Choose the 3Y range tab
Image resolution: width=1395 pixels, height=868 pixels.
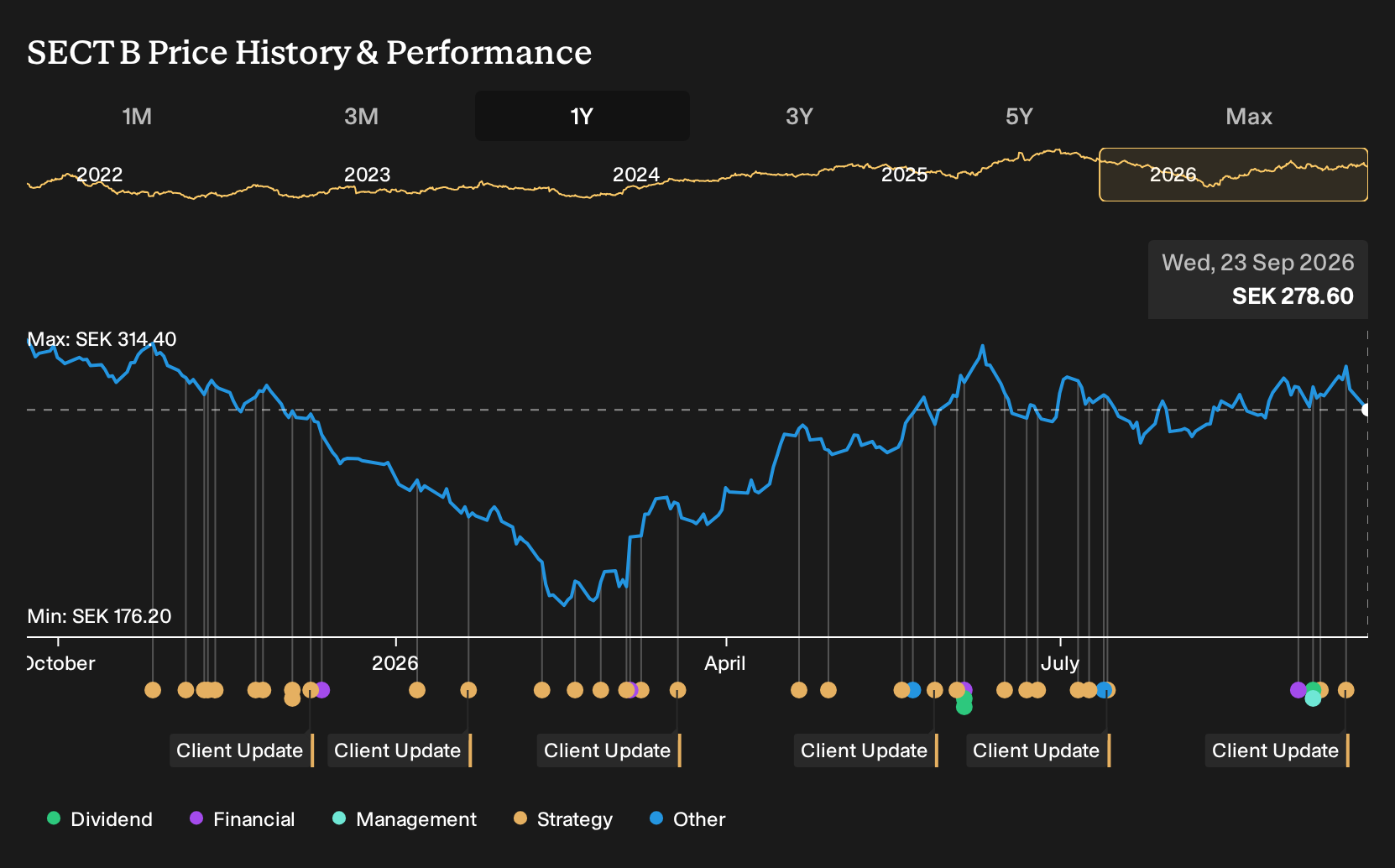pyautogui.click(x=799, y=116)
